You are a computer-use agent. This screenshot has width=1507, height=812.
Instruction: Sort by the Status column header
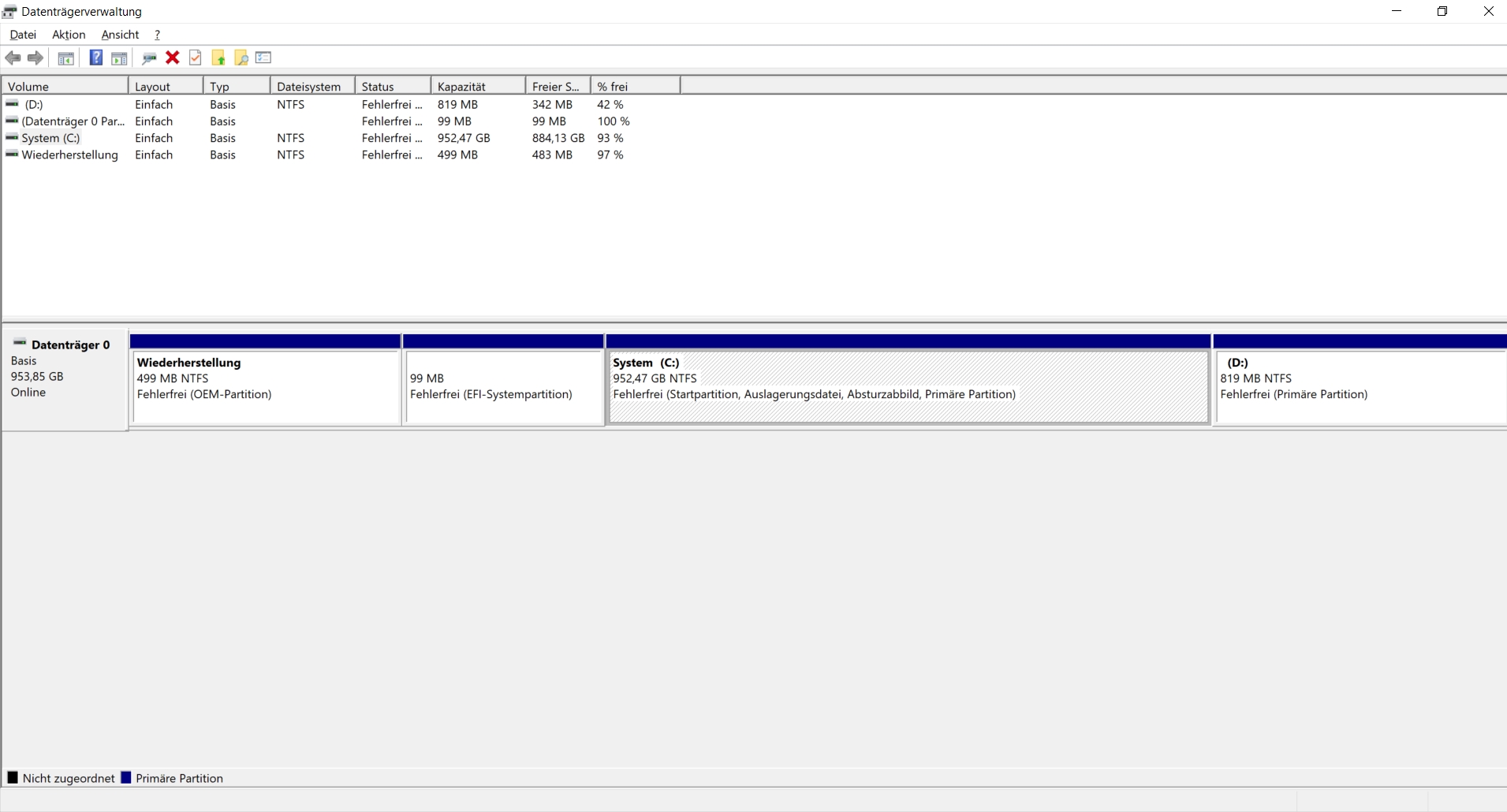[x=393, y=86]
